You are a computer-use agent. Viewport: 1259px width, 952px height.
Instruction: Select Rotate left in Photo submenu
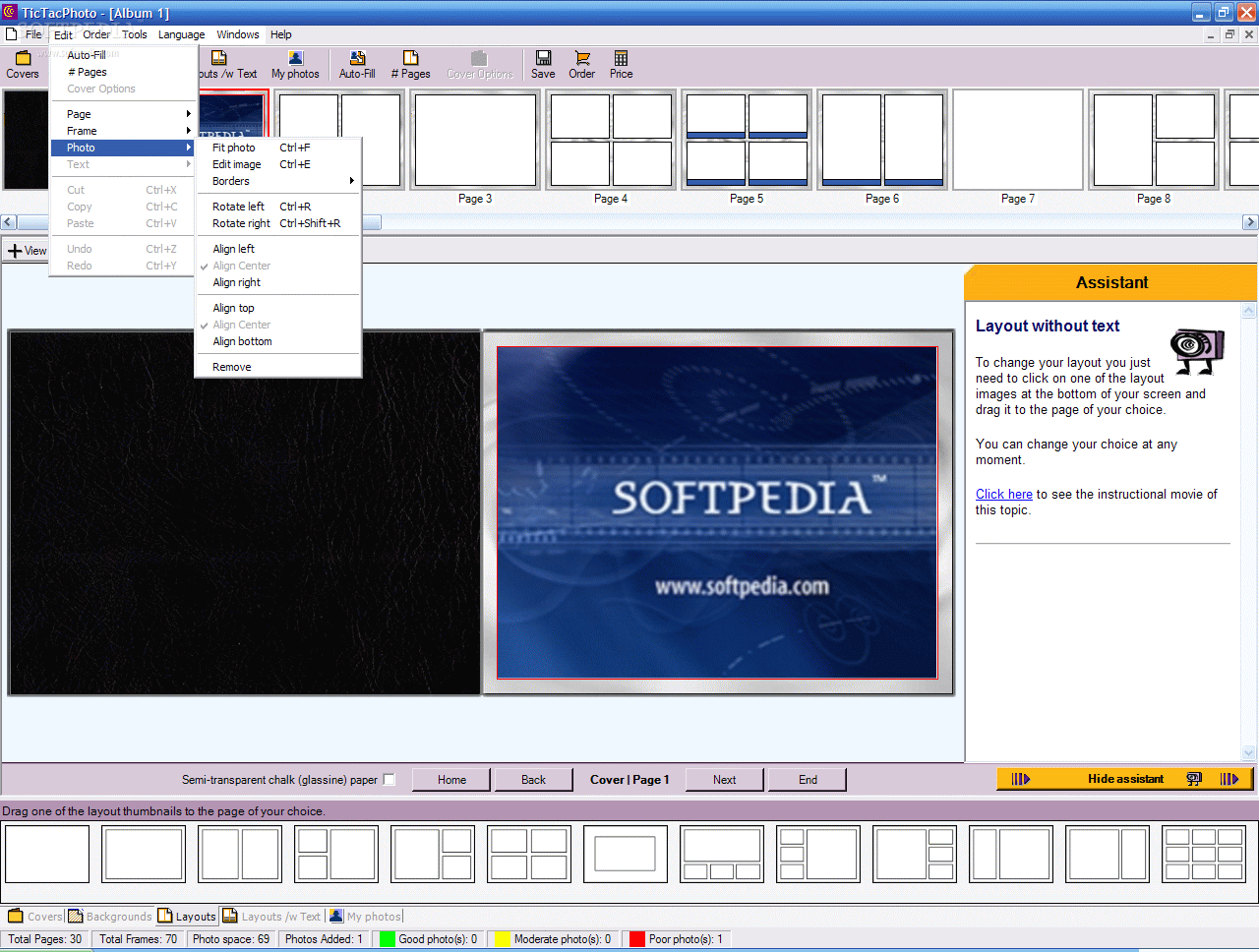(278, 207)
